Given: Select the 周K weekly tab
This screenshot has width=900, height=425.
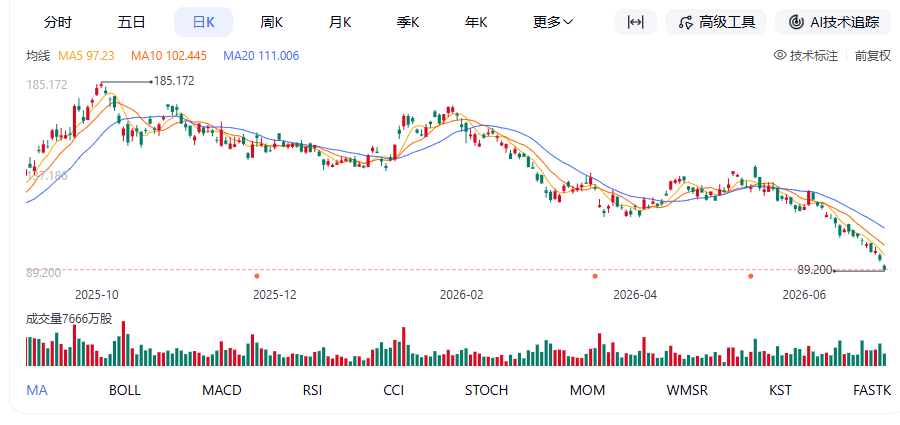Looking at the screenshot, I should click(271, 22).
